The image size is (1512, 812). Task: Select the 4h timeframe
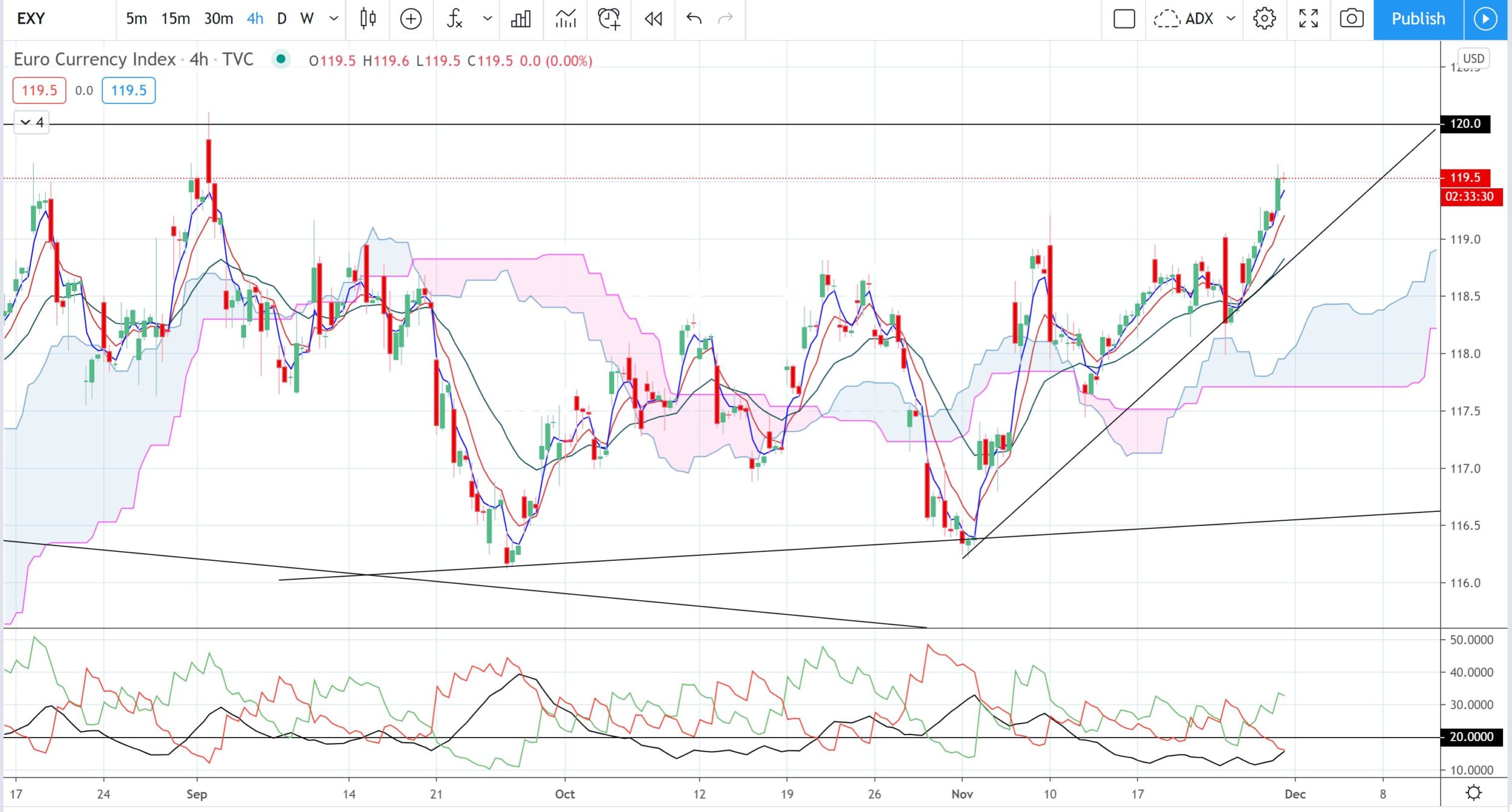pos(255,19)
